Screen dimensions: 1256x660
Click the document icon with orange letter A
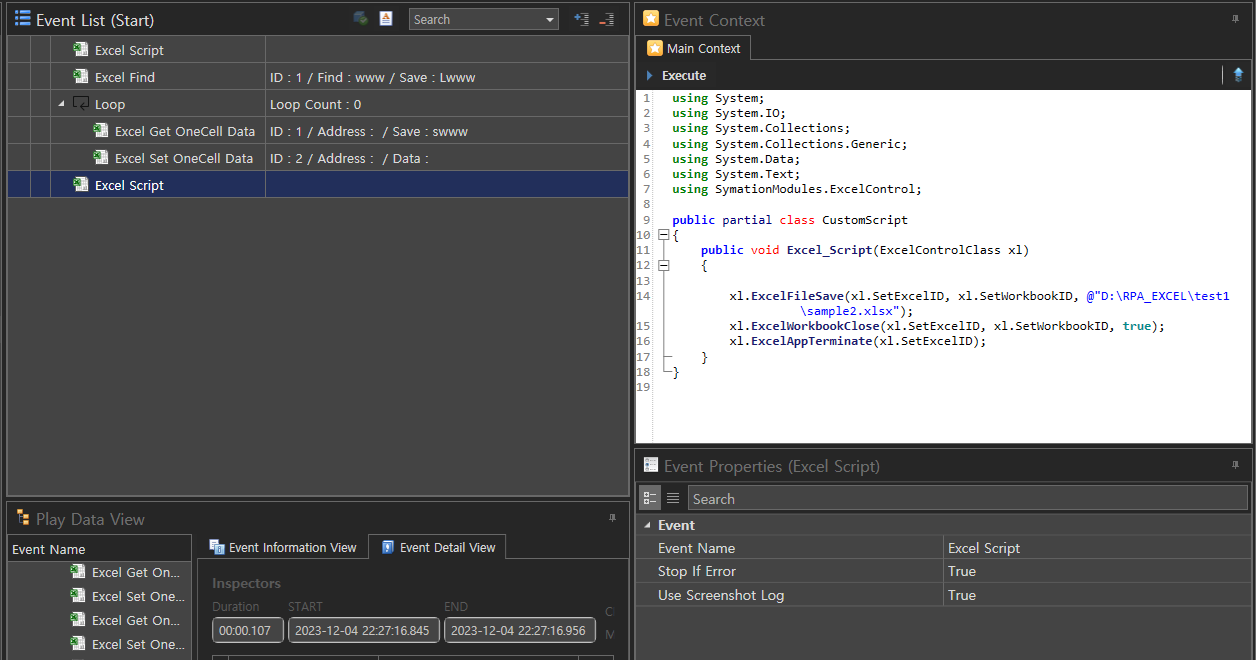pyautogui.click(x=386, y=19)
